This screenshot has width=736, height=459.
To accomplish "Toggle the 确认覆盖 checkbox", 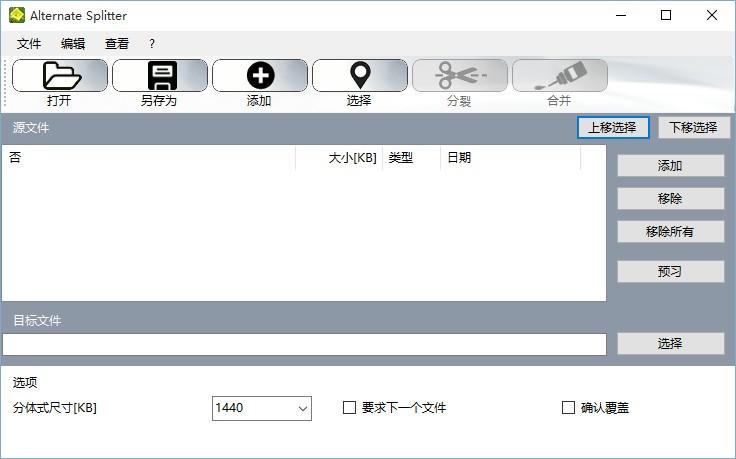I will point(569,408).
